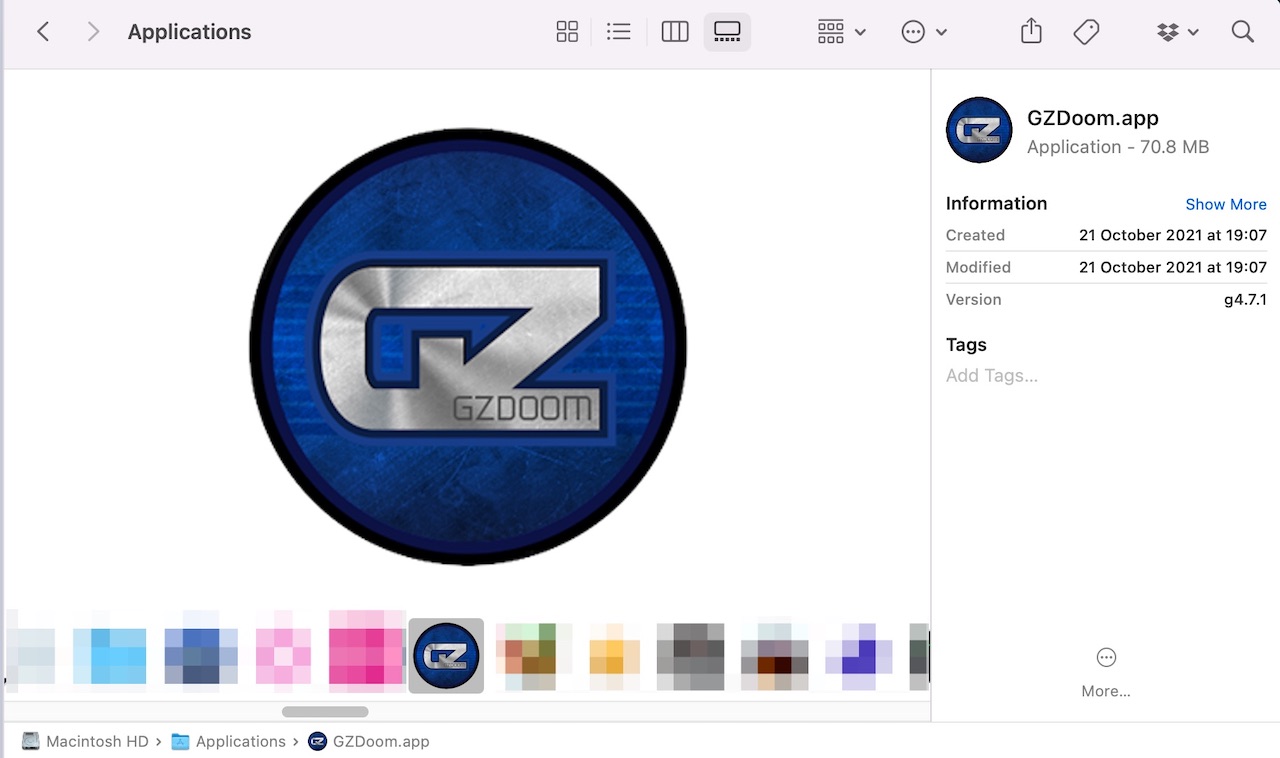Click Applications in path bar
Viewport: 1280px width, 758px height.
229,742
